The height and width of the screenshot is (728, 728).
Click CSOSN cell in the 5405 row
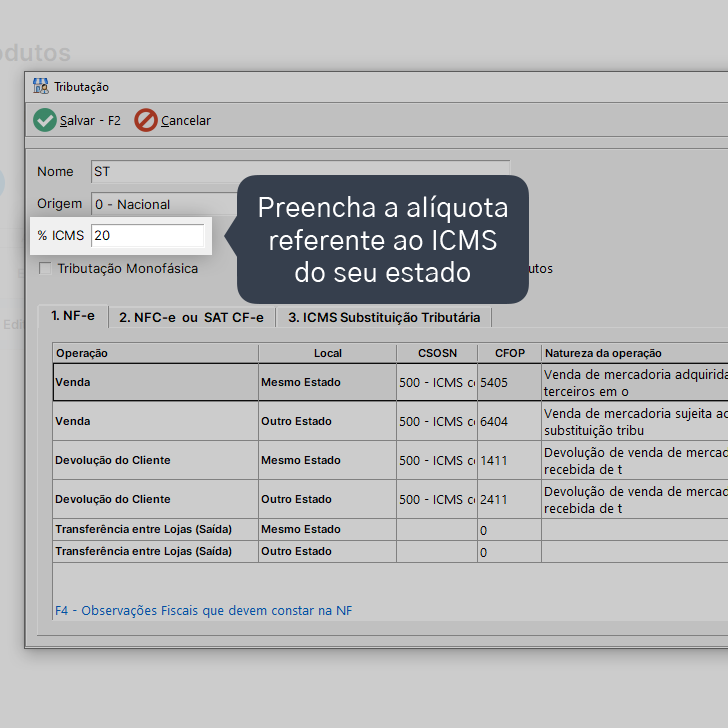tap(437, 382)
